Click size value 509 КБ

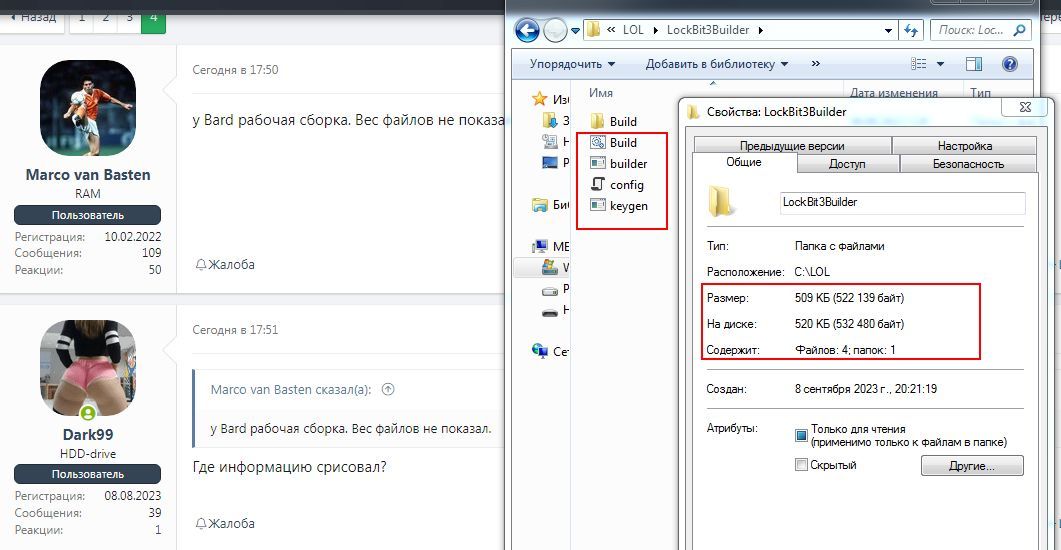click(x=849, y=298)
